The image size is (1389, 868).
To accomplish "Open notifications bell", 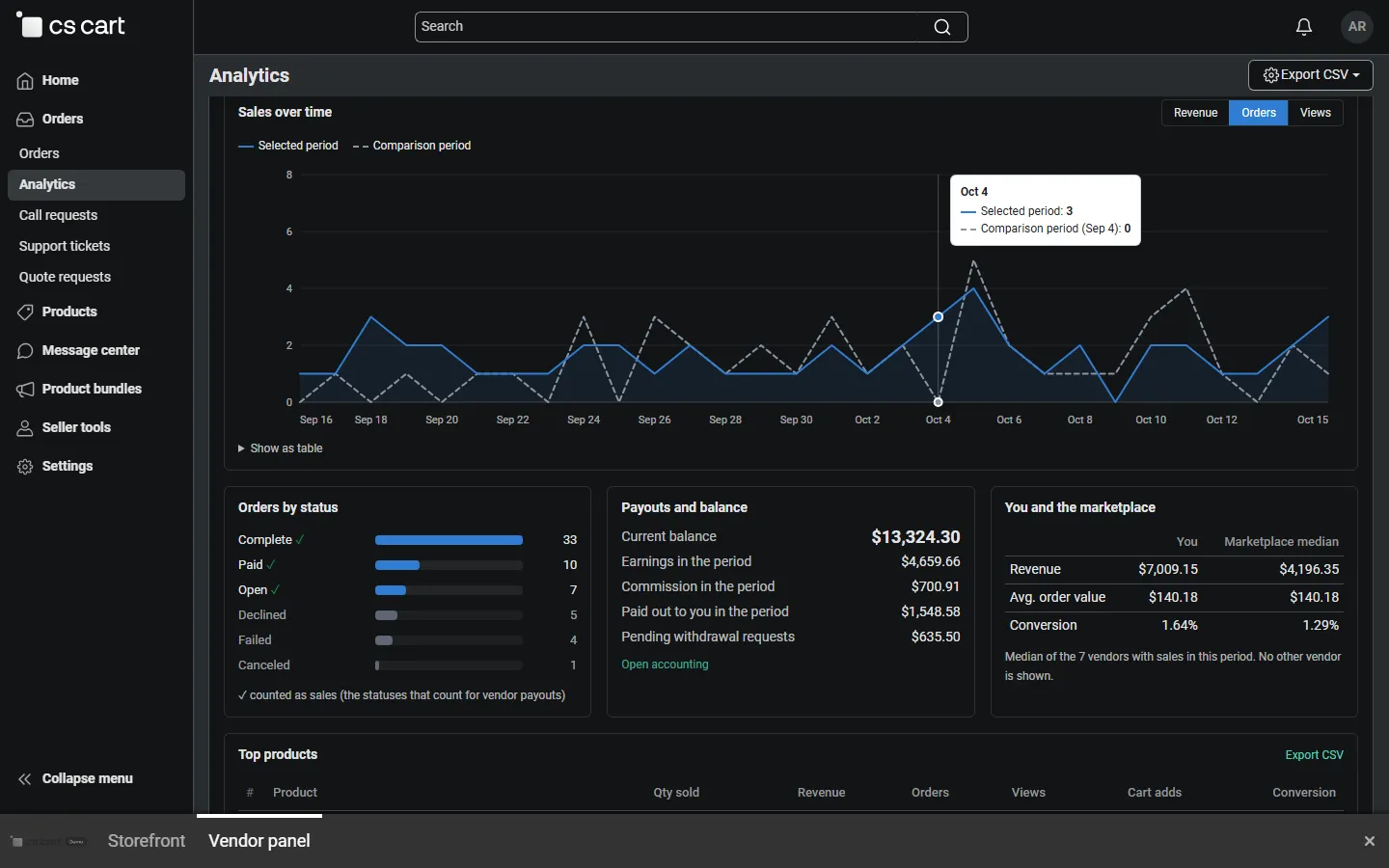I will [1304, 27].
